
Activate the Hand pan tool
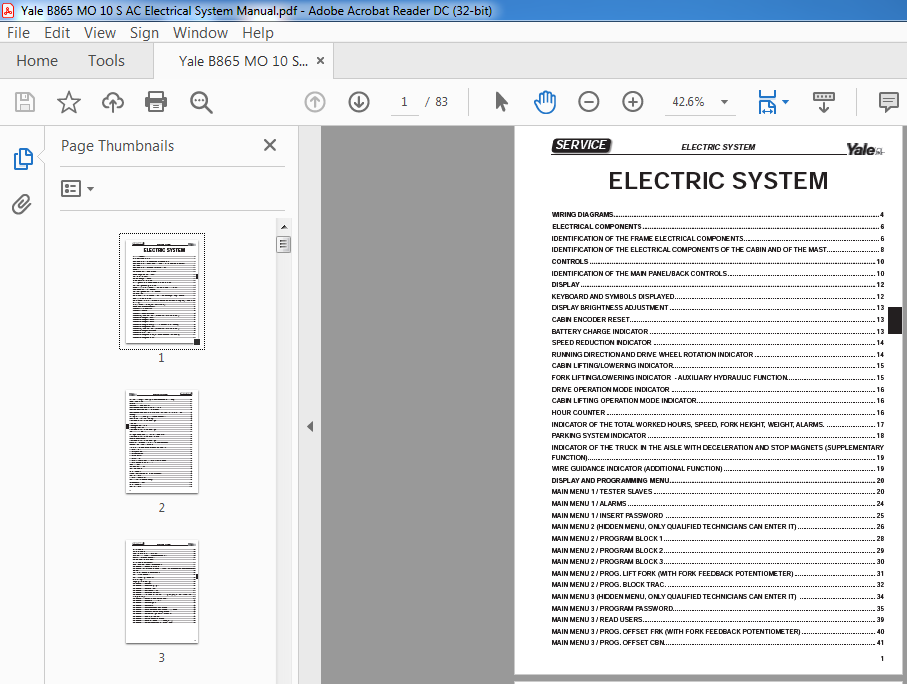tap(545, 102)
